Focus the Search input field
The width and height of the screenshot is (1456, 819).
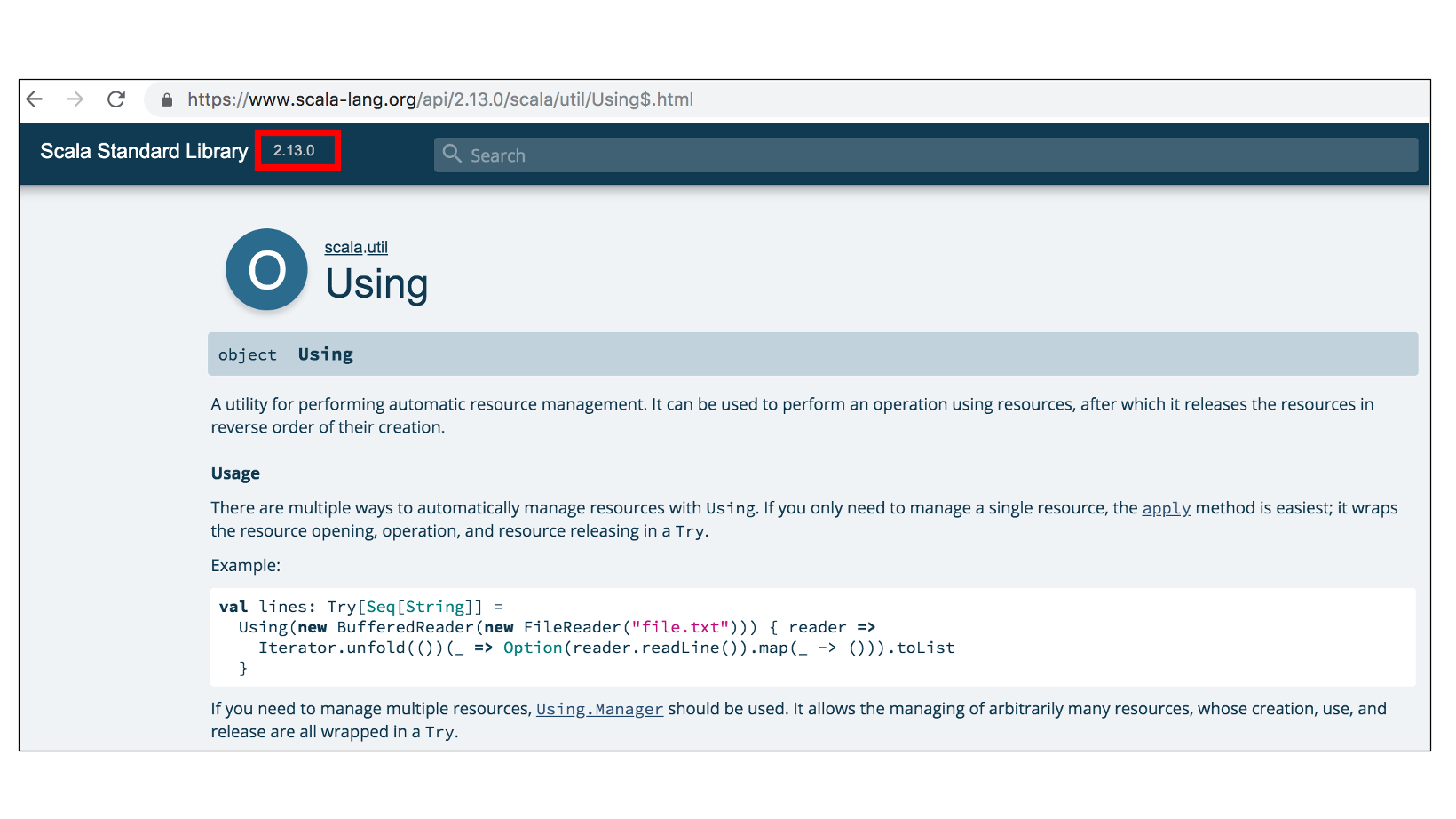pos(926,155)
